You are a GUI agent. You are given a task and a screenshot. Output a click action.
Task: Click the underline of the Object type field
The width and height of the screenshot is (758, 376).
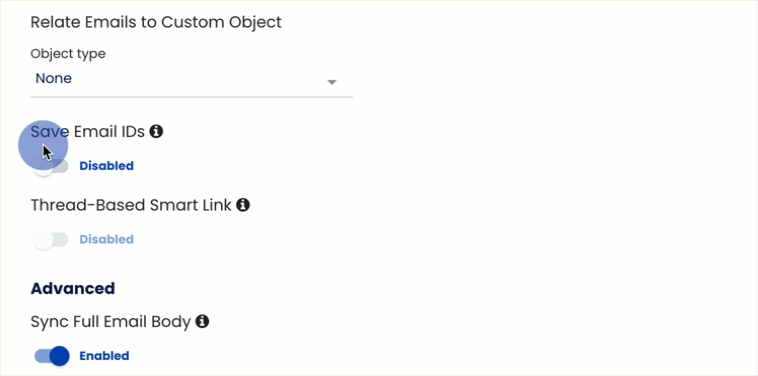(x=191, y=97)
